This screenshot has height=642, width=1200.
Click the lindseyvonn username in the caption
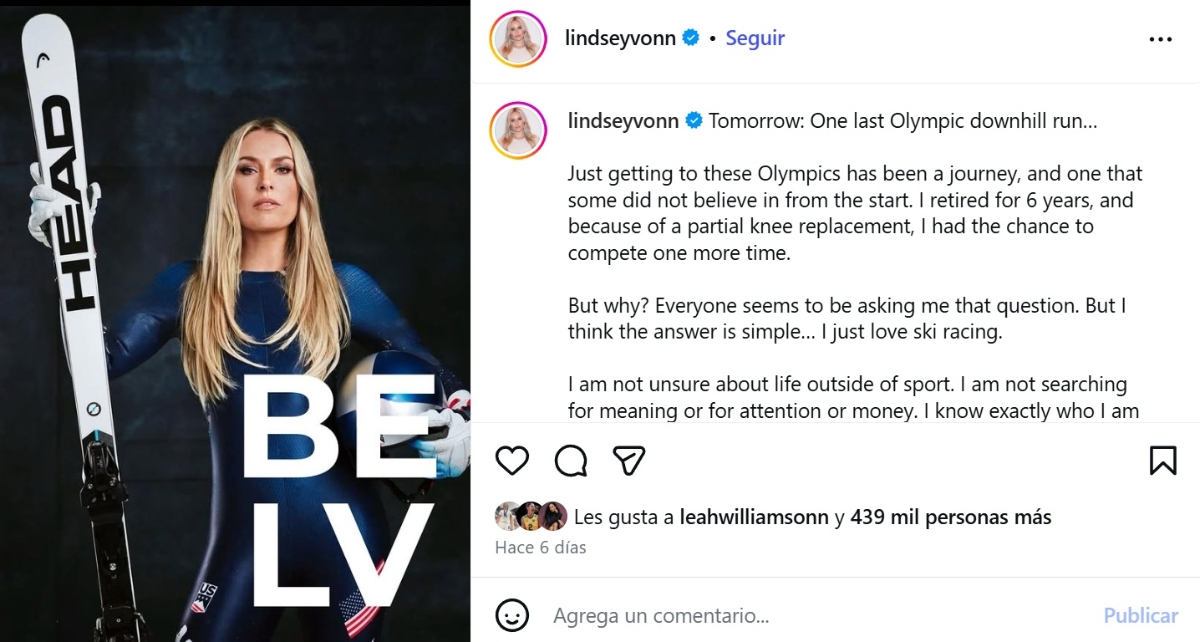pyautogui.click(x=623, y=121)
